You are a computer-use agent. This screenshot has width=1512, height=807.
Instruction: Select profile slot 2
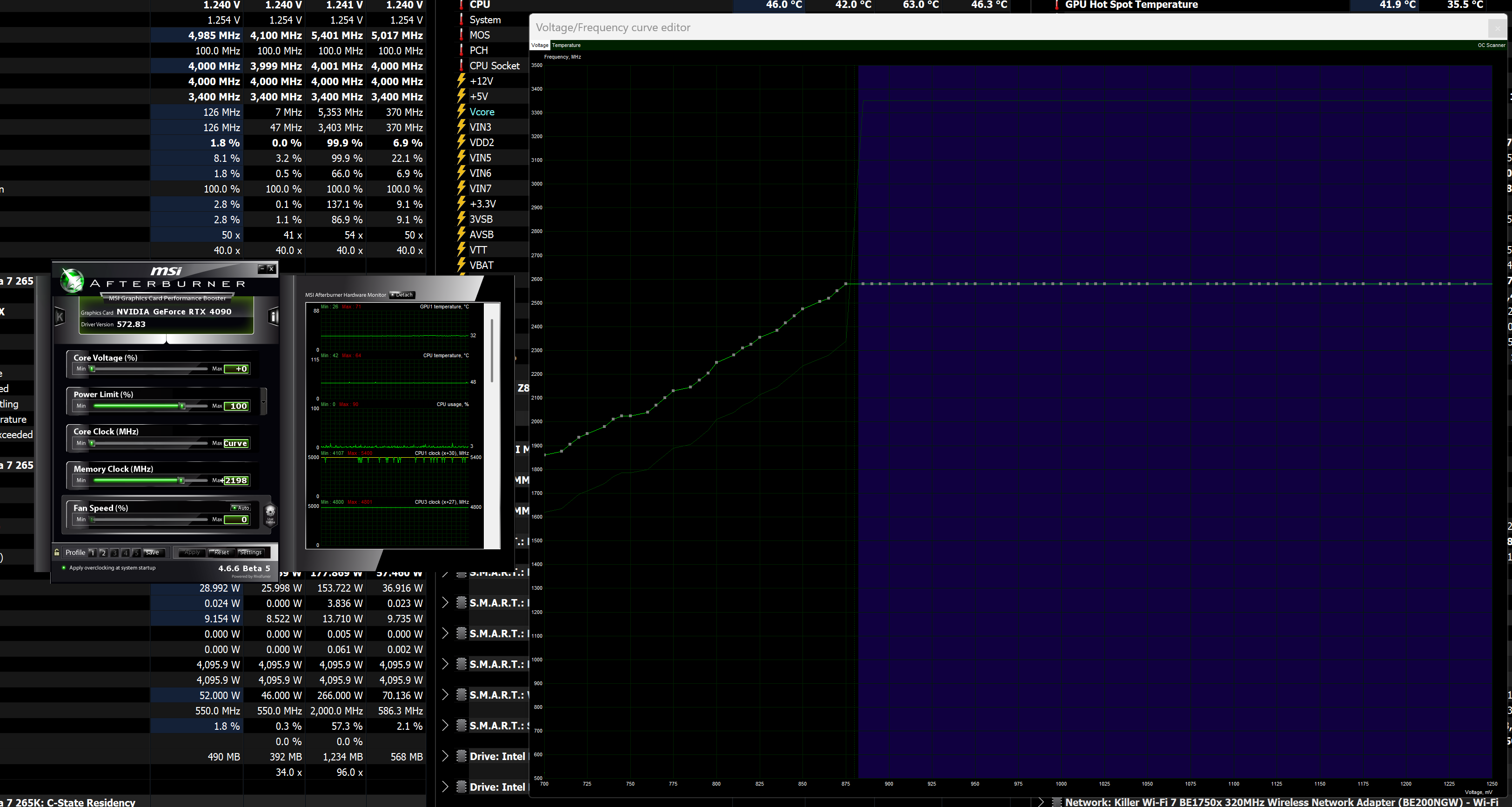click(103, 553)
